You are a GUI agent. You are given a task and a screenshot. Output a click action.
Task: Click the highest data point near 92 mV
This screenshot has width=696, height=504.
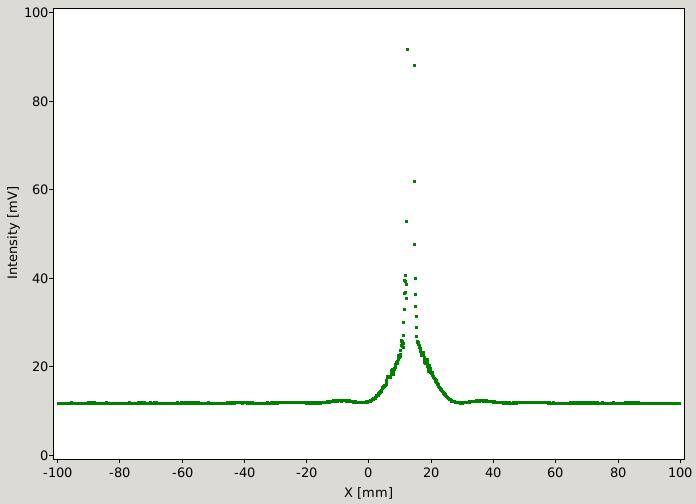[x=407, y=49]
